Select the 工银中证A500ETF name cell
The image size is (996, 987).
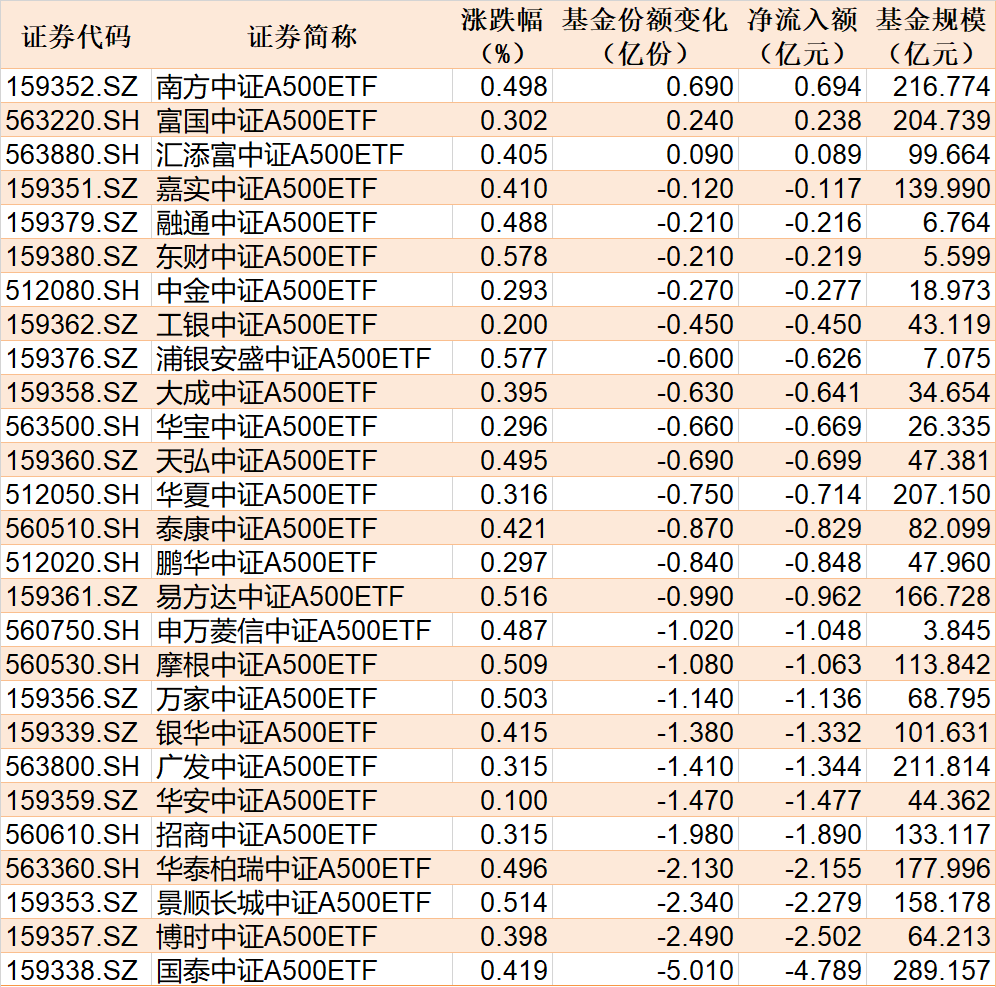pos(302,324)
